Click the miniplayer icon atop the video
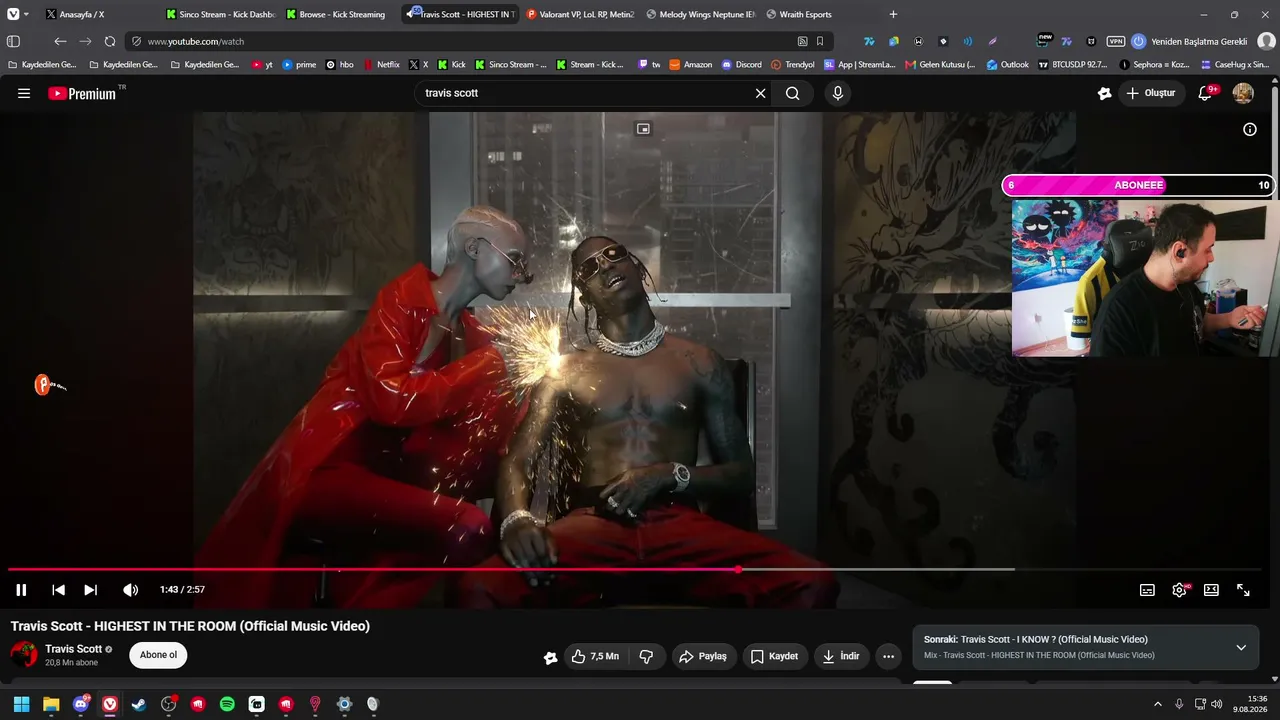This screenshot has height=720, width=1280. [x=643, y=129]
